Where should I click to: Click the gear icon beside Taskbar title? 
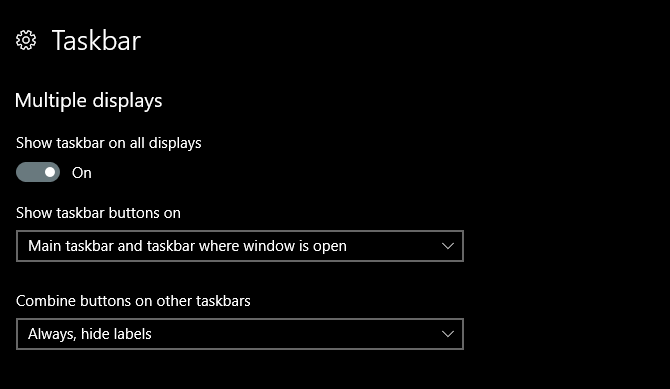pos(26,41)
